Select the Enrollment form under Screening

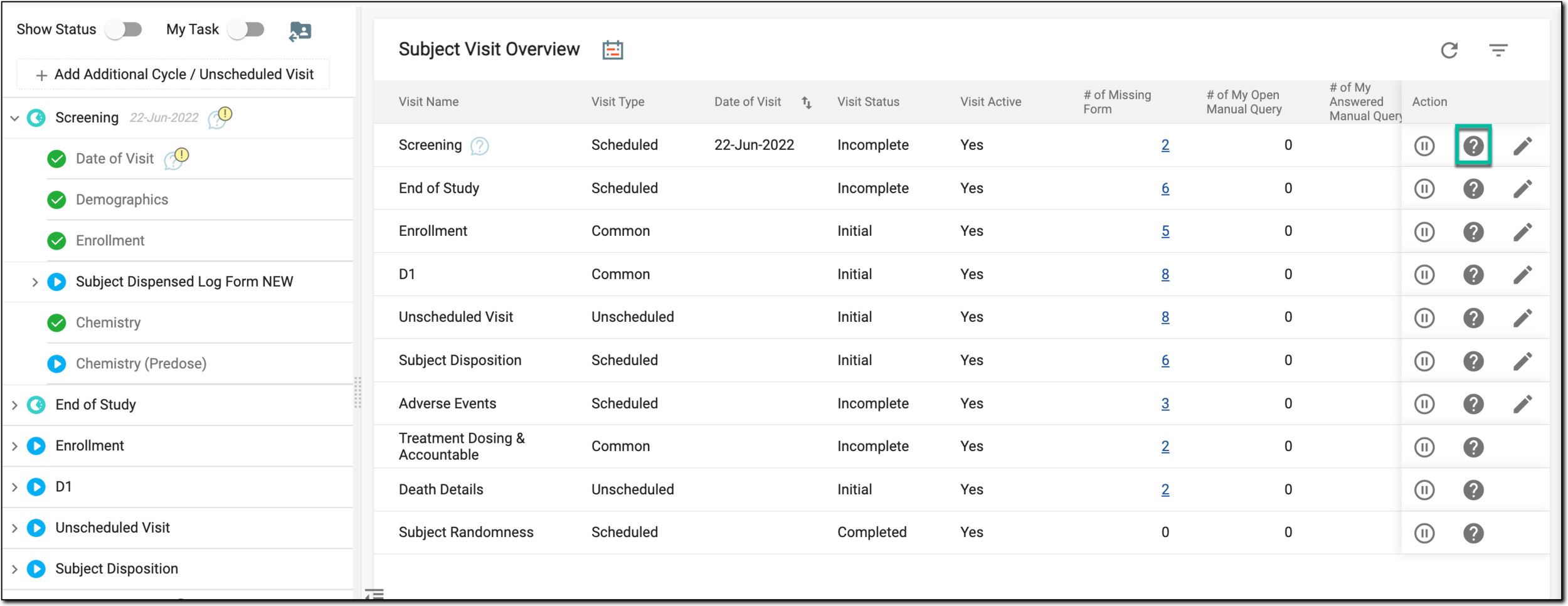click(110, 241)
